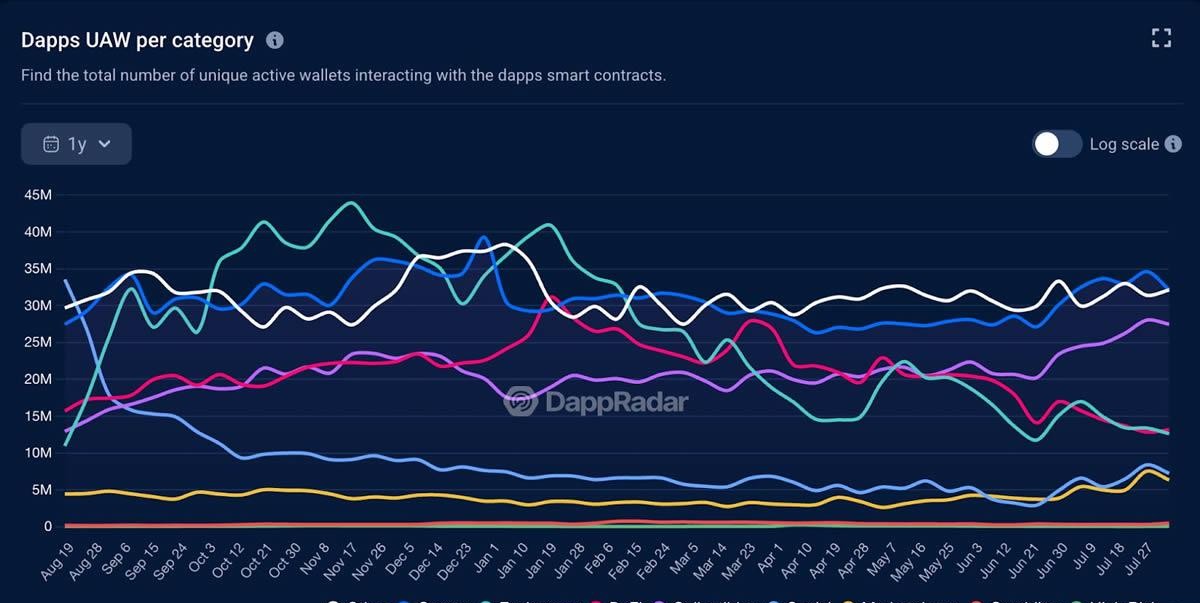Click the unique active wallets description text
Screen dimensions: 1200x603
tap(343, 75)
